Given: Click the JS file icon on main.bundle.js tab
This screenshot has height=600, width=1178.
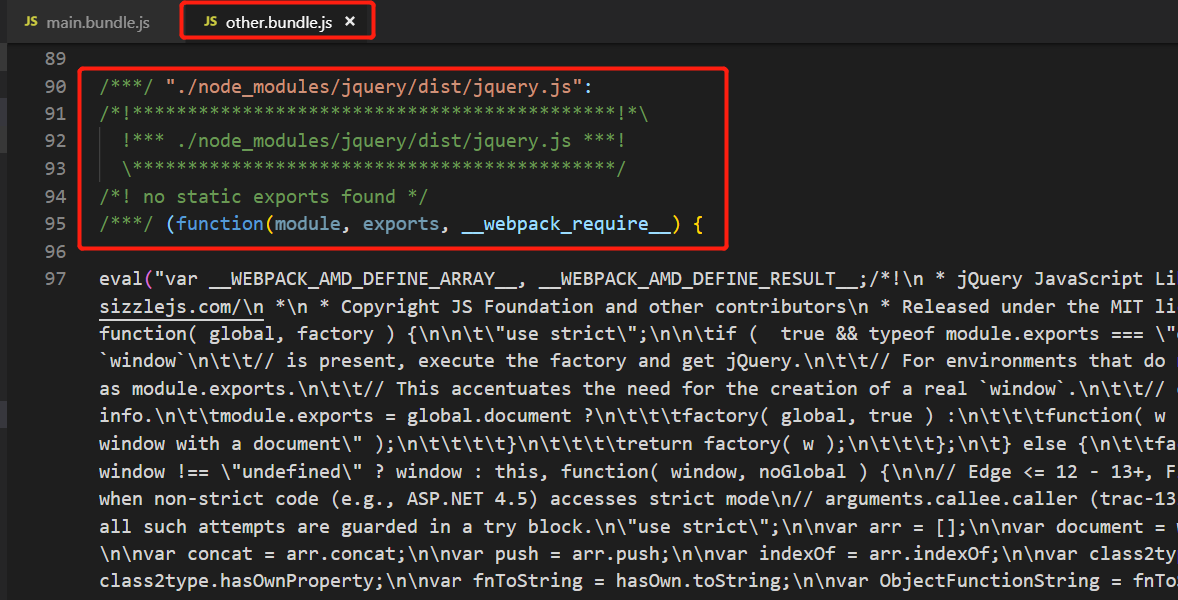Looking at the screenshot, I should 31,22.
